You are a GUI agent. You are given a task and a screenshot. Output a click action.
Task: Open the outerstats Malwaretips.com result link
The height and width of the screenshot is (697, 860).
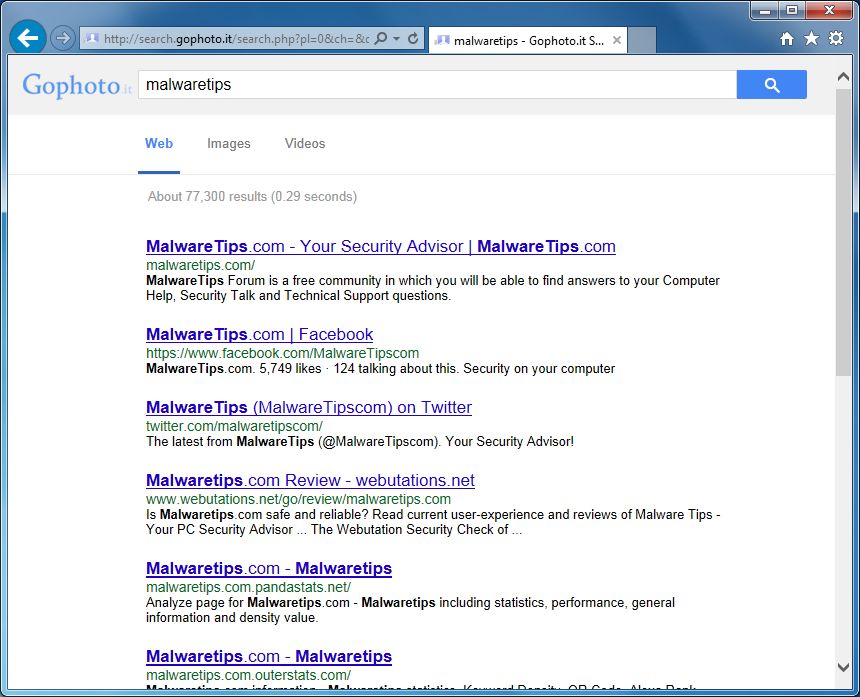pos(269,656)
